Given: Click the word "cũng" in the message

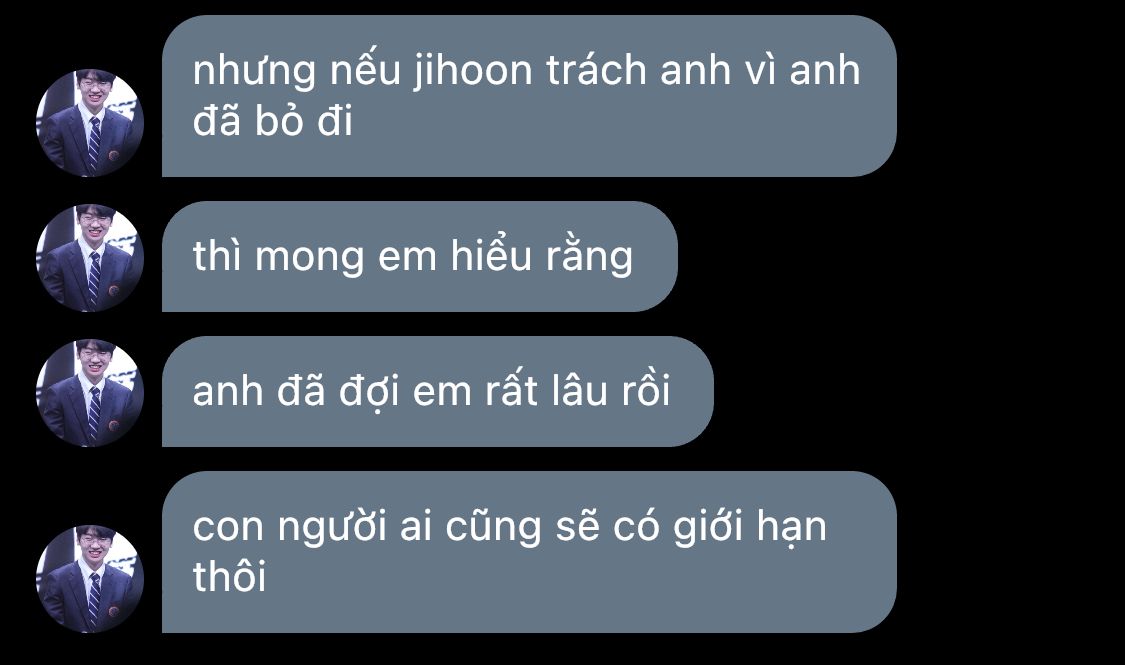Looking at the screenshot, I should point(494,528).
